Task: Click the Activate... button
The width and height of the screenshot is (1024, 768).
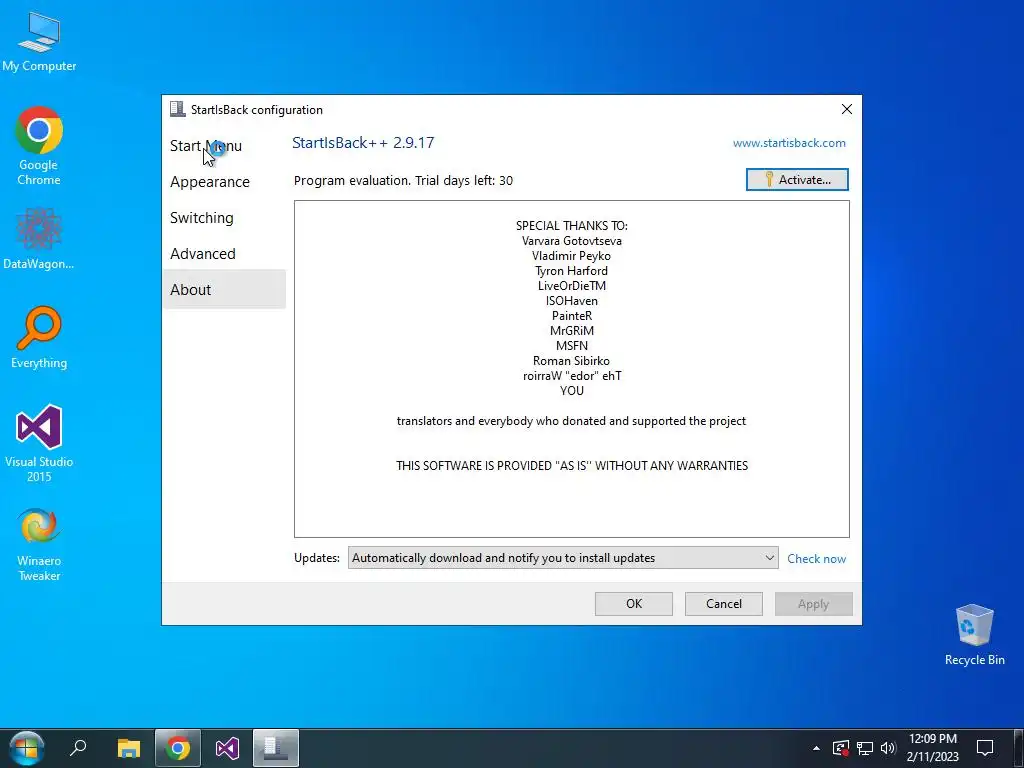Action: [797, 180]
